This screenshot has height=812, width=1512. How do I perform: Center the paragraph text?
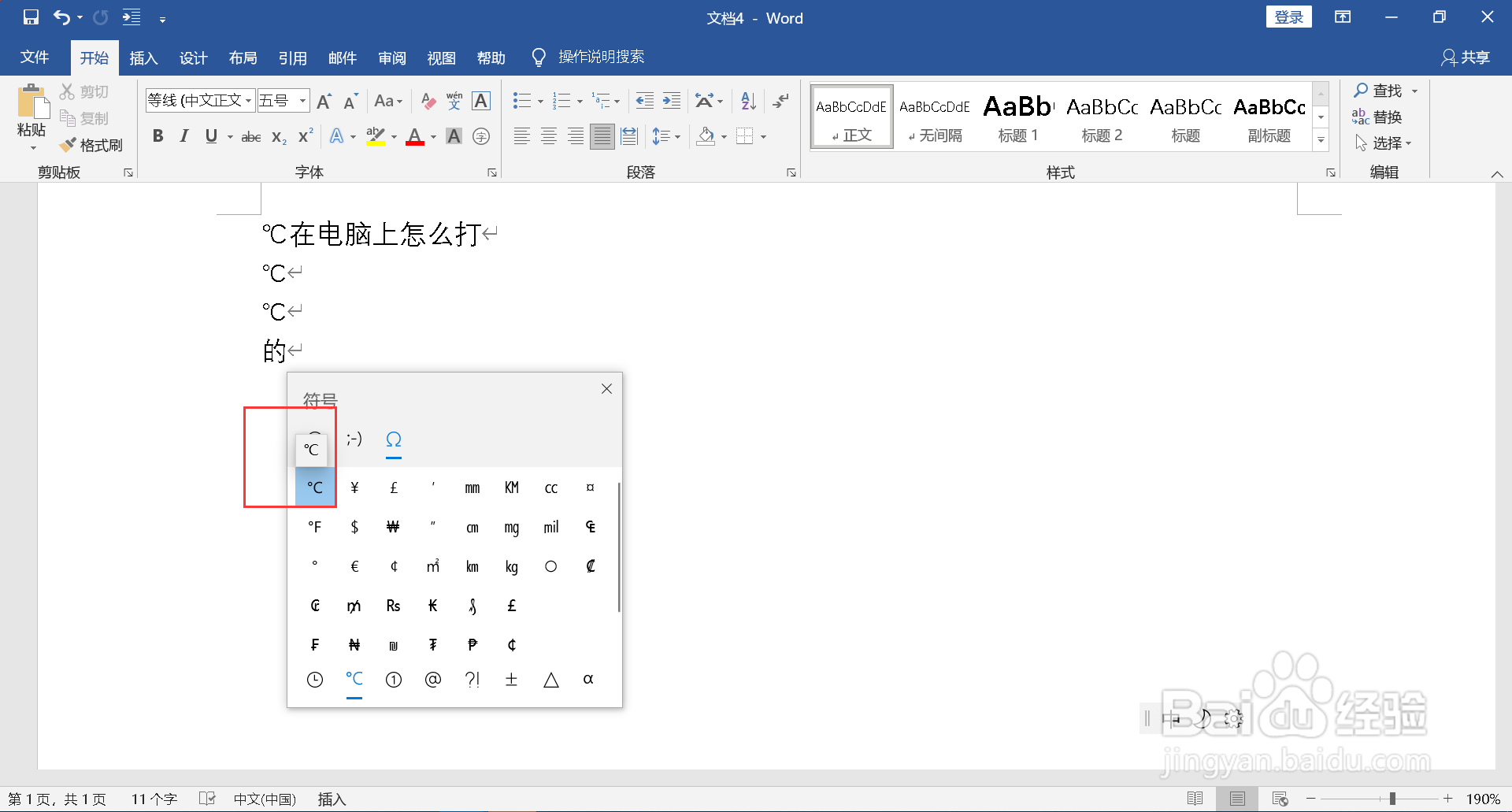549,137
